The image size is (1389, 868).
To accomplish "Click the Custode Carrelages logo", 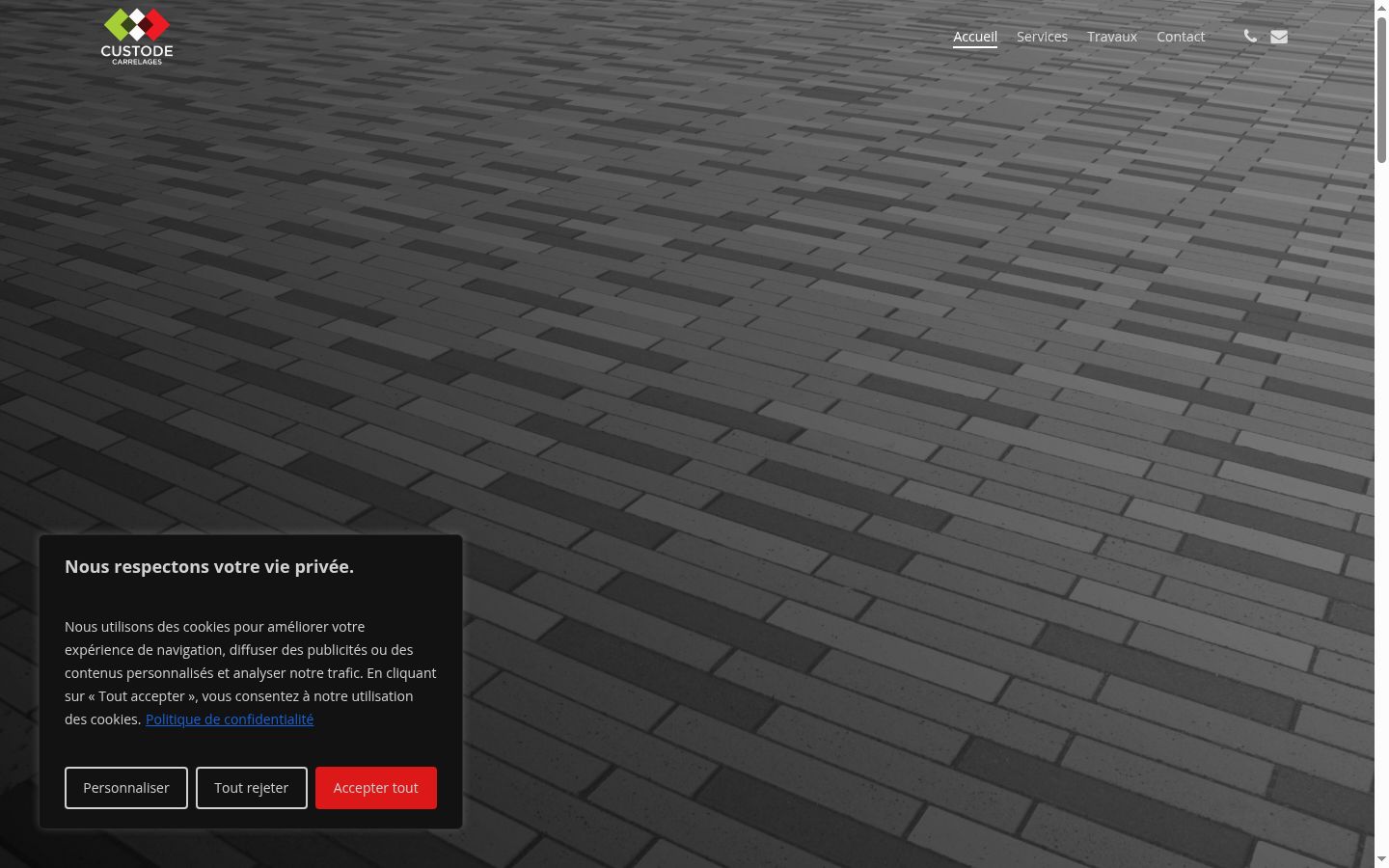I will pos(137,37).
